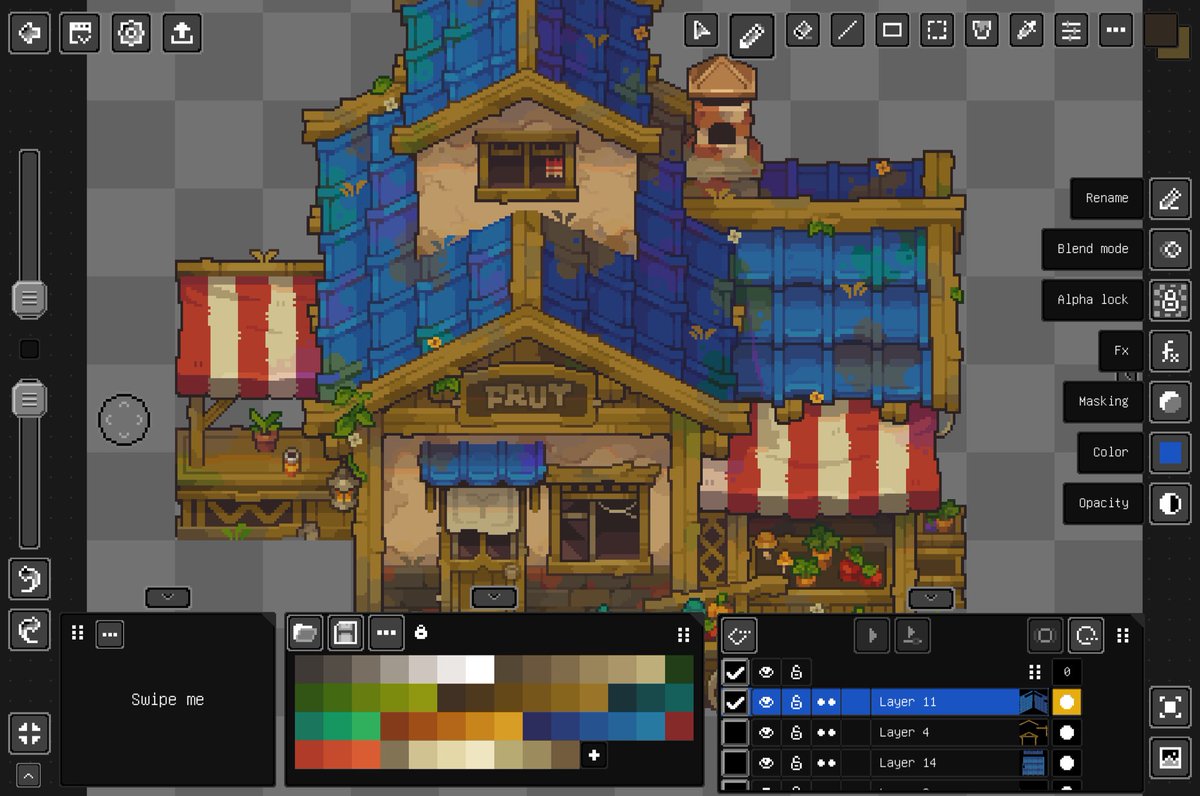Open the adjustments sliders tool
This screenshot has width=1200, height=796.
[x=1070, y=31]
